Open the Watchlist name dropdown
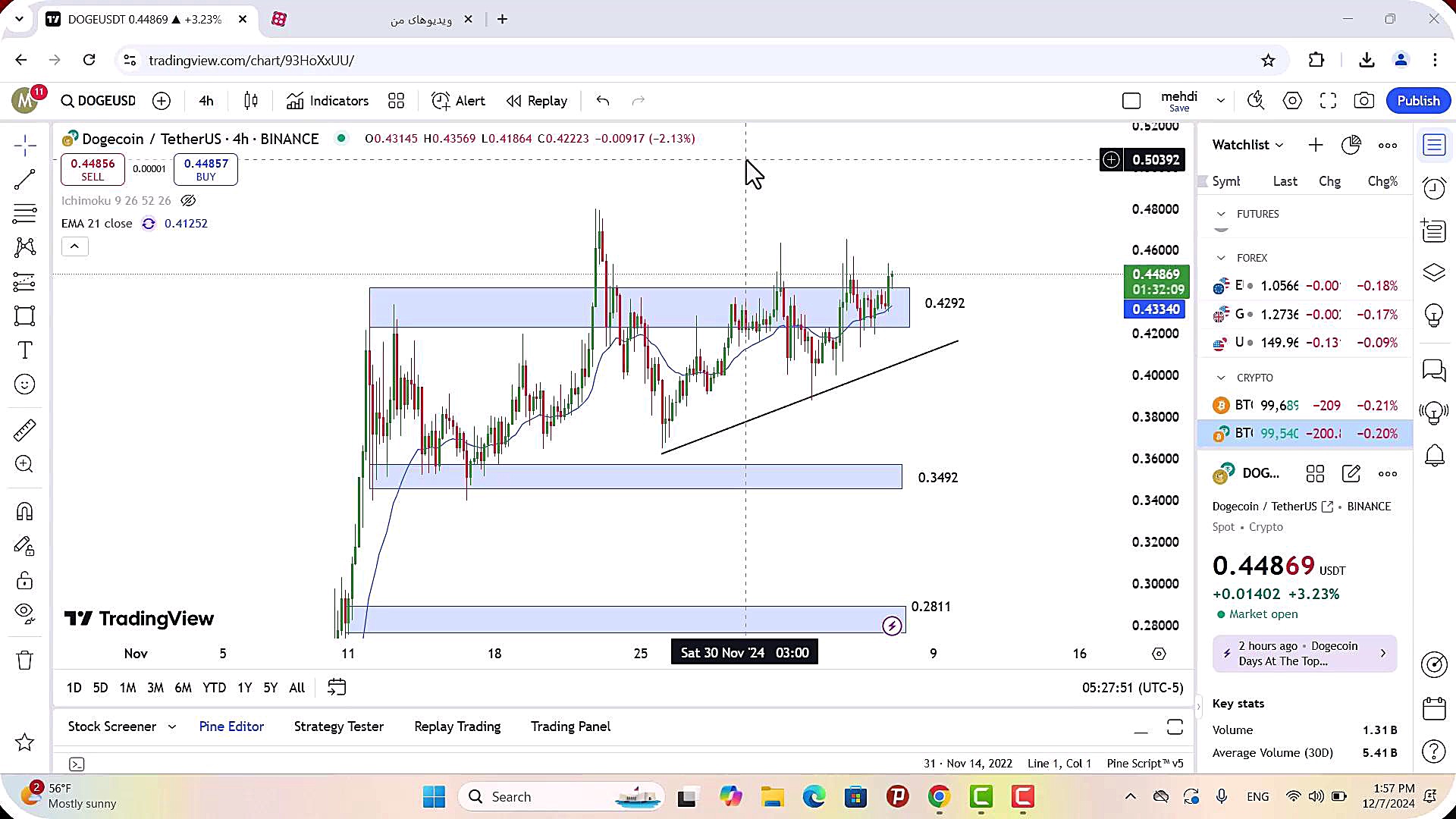Viewport: 1456px width, 819px height. click(x=1247, y=145)
